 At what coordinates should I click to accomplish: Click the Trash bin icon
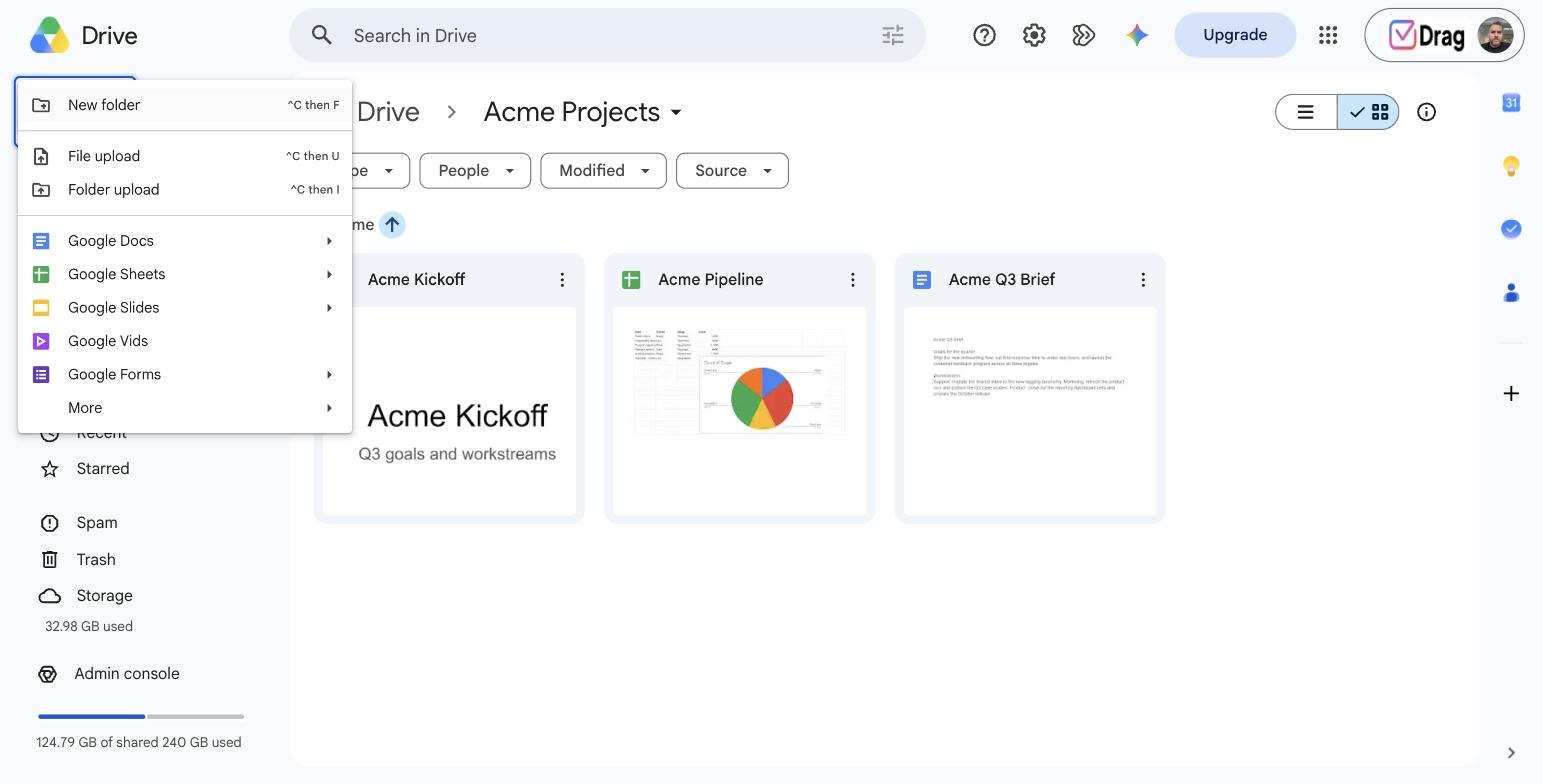tap(49, 560)
